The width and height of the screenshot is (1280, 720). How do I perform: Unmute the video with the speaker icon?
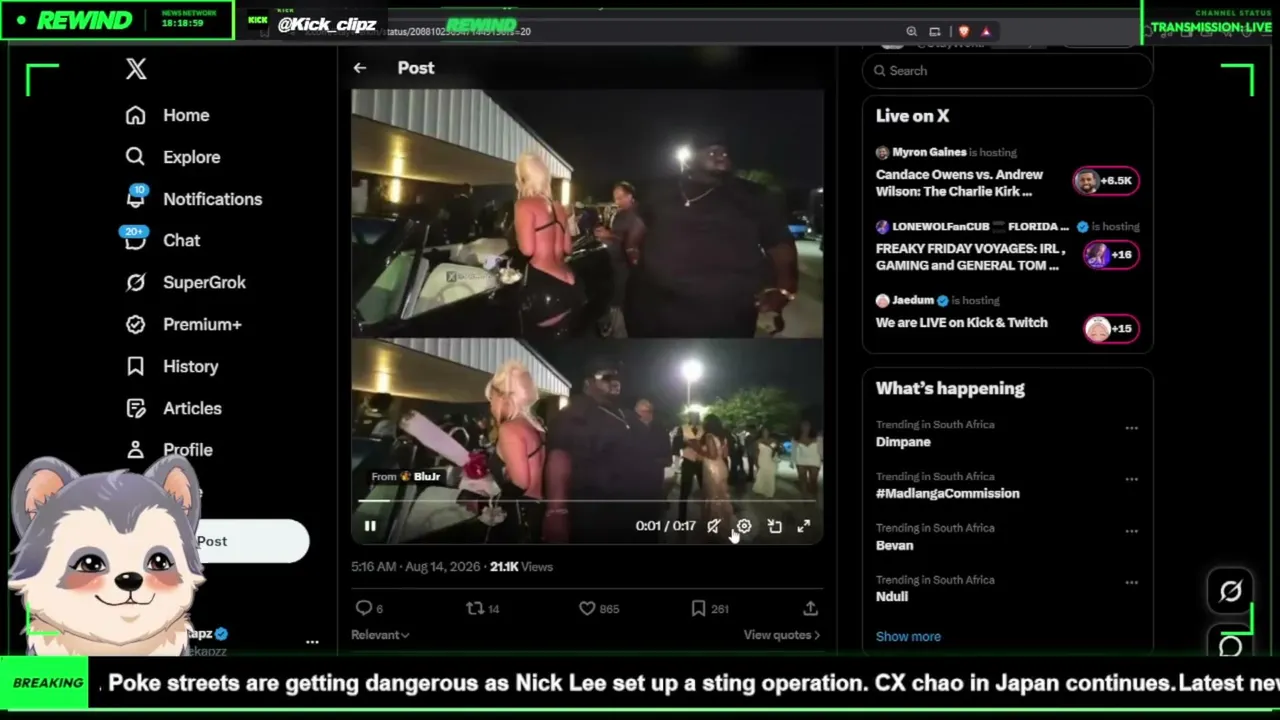[713, 526]
